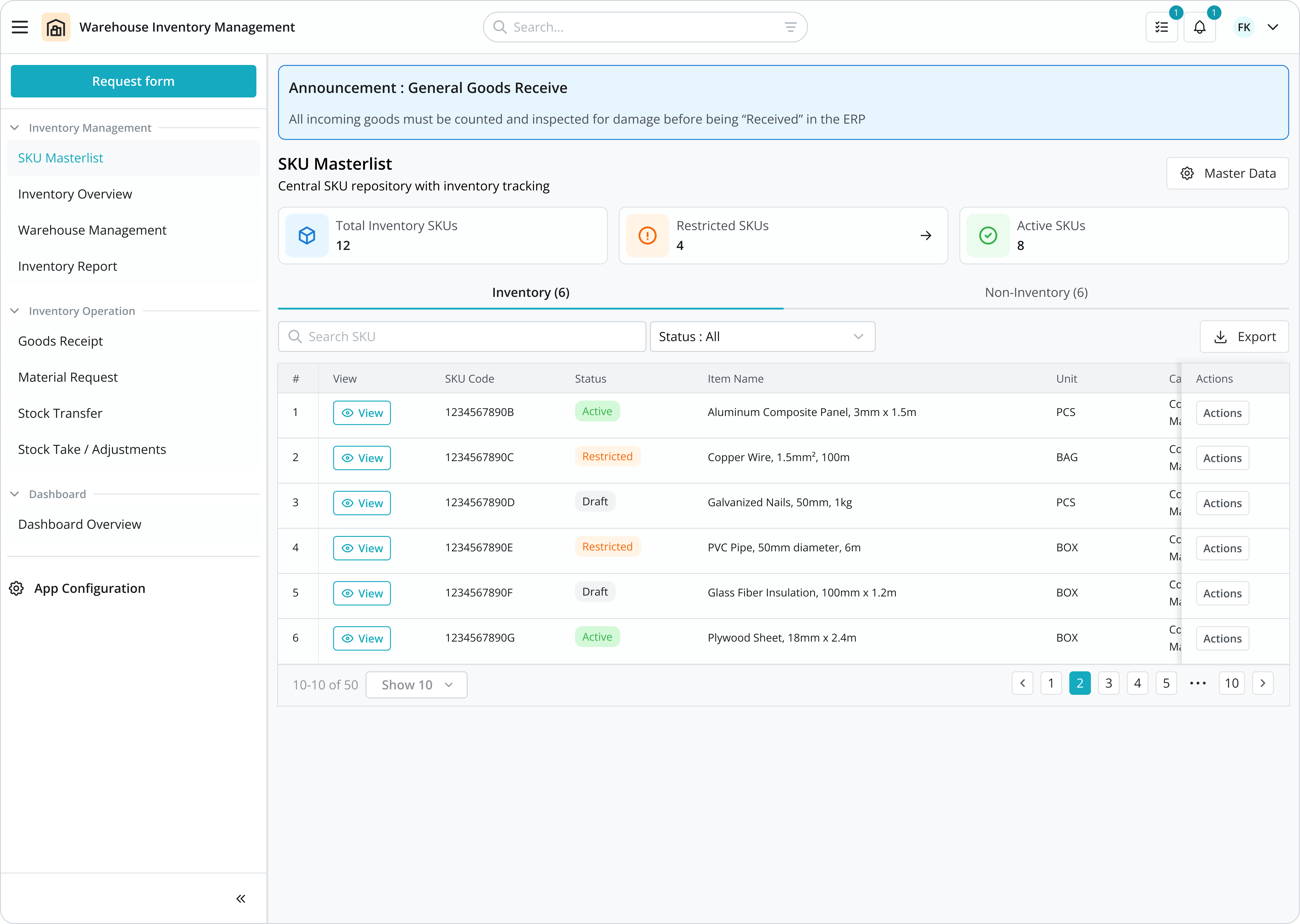Open Goods Receipt in sidebar
Screen dimensions: 1300x924
click(60, 341)
